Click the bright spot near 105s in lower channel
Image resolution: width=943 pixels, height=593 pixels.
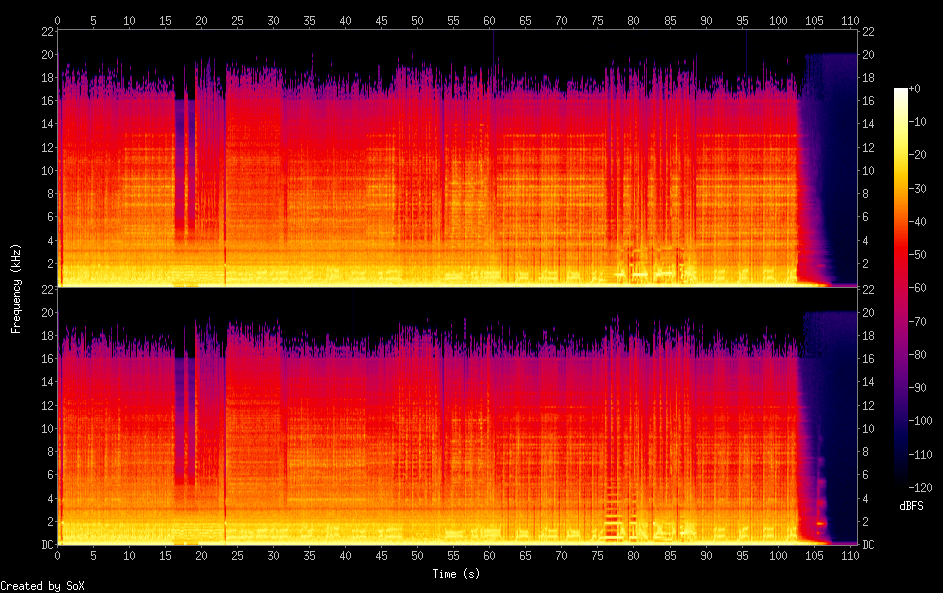820,523
